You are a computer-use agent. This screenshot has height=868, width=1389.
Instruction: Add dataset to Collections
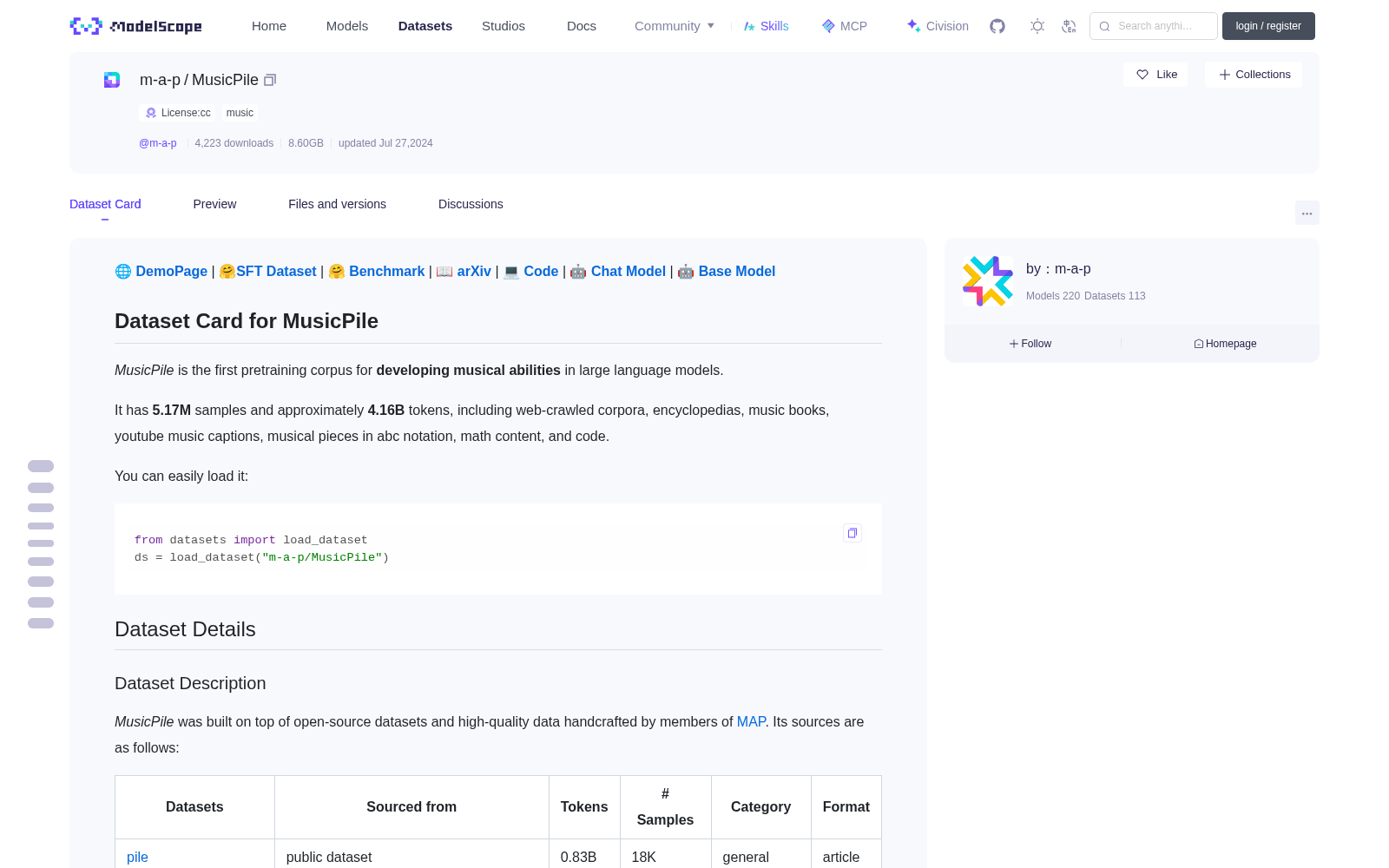(1254, 75)
